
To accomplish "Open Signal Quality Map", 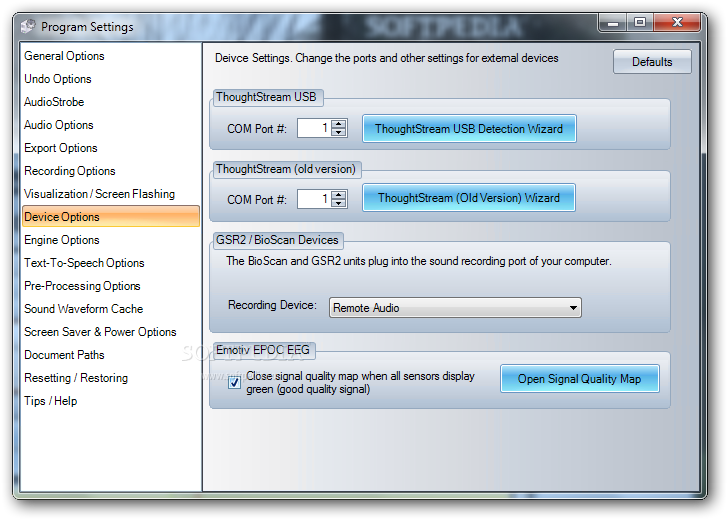I will point(579,379).
